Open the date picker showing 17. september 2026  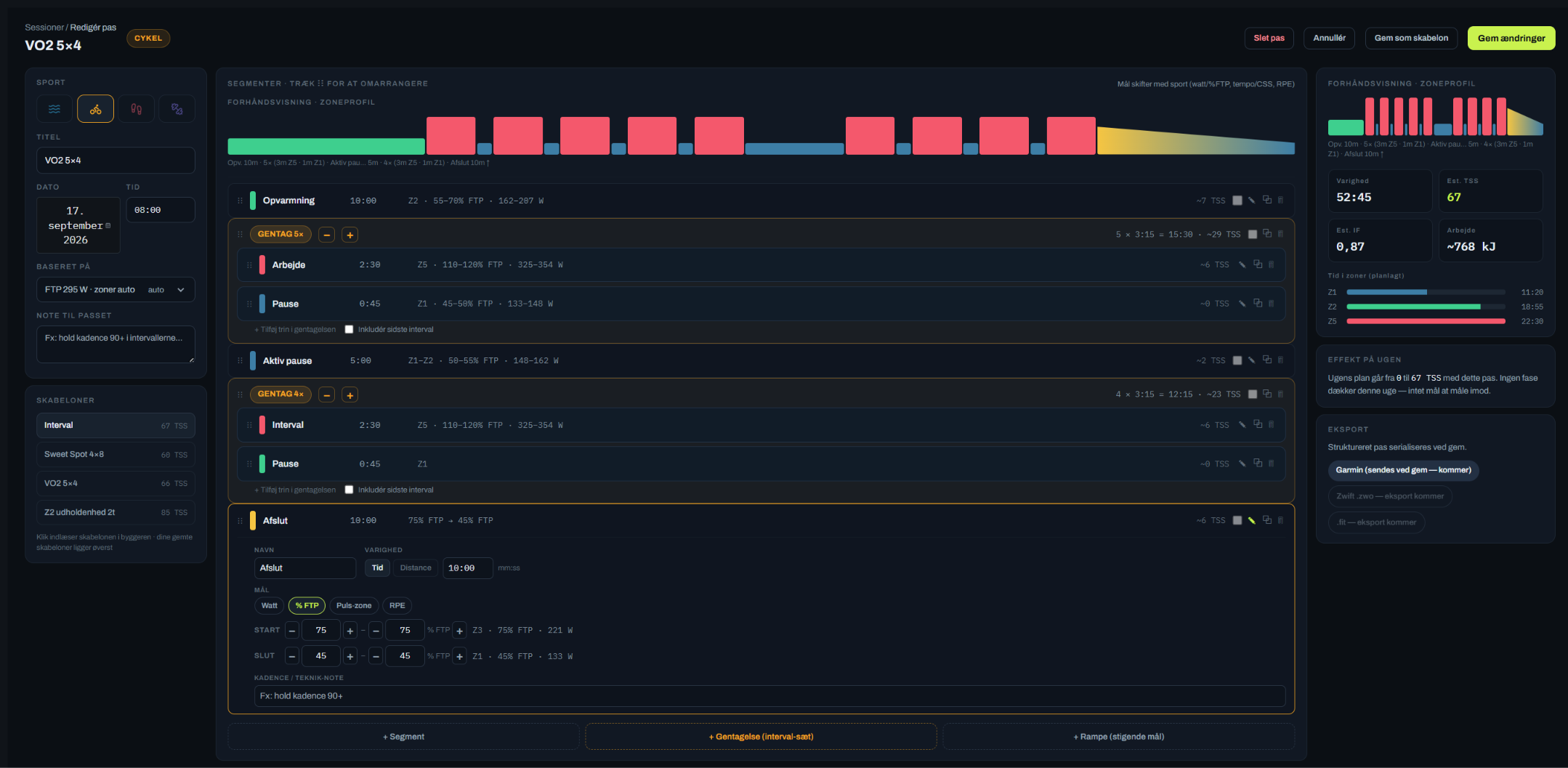click(x=78, y=225)
